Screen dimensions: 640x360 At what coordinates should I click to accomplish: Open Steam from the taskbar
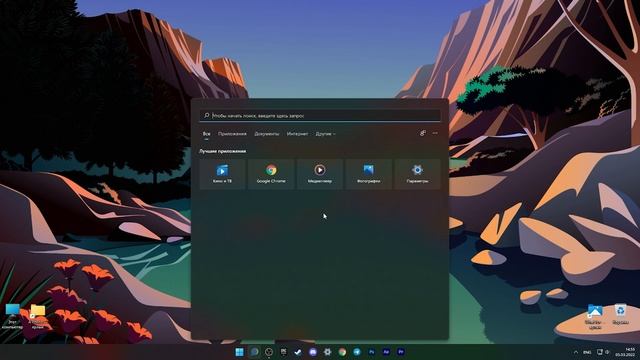point(298,352)
